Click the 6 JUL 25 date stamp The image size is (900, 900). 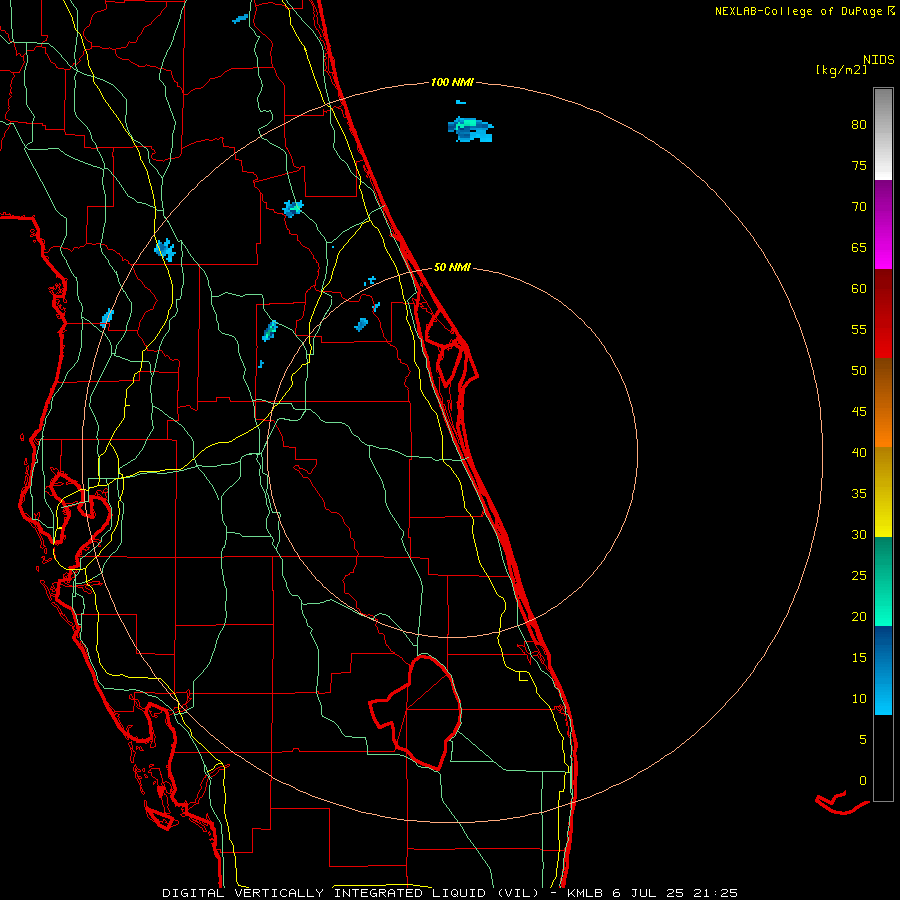pyautogui.click(x=650, y=893)
